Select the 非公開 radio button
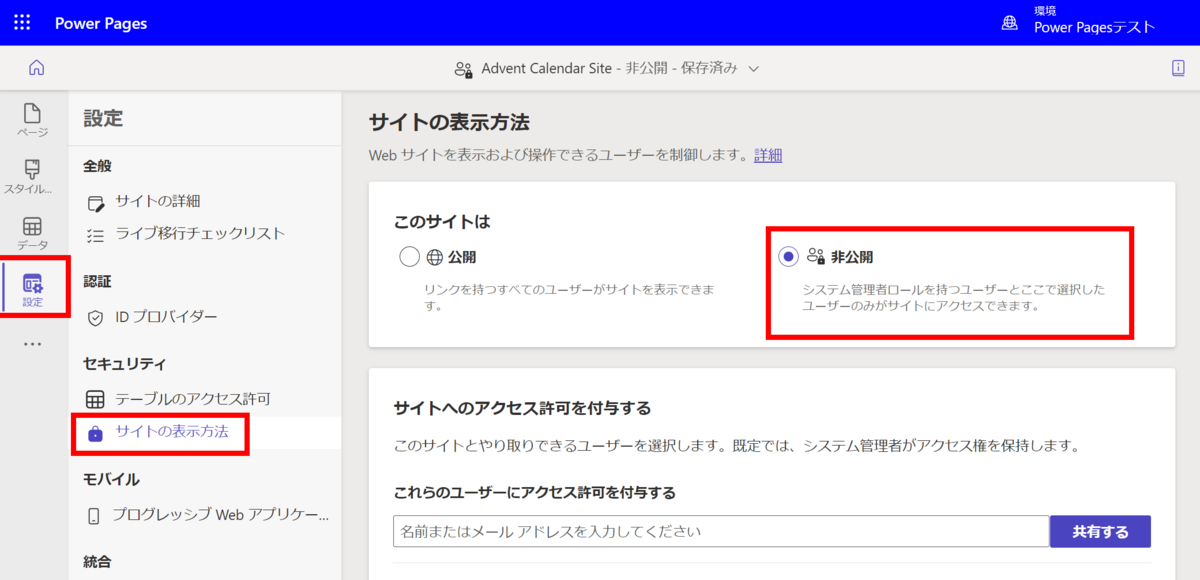Image resolution: width=1200 pixels, height=580 pixels. (789, 257)
